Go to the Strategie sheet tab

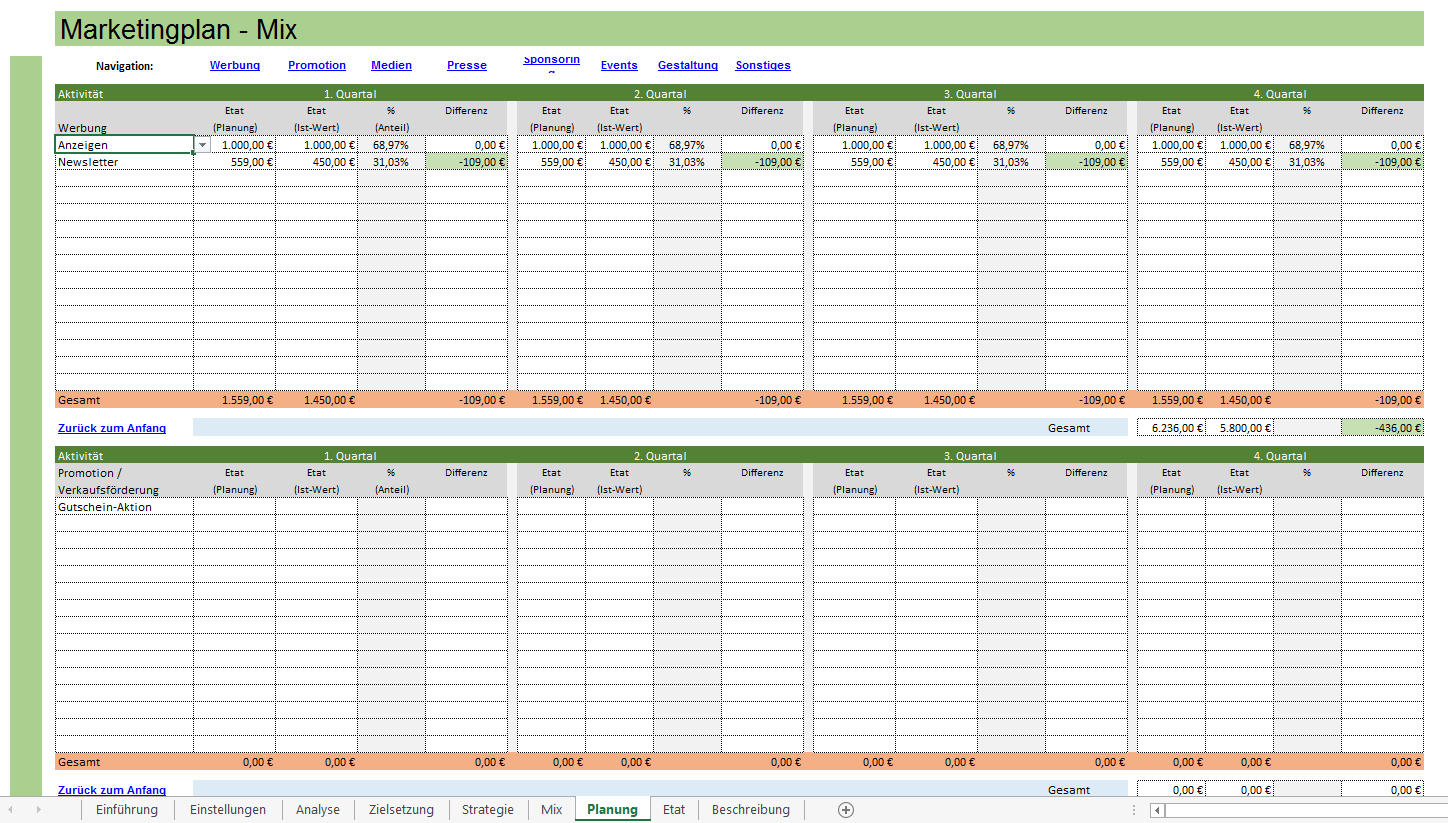[488, 810]
